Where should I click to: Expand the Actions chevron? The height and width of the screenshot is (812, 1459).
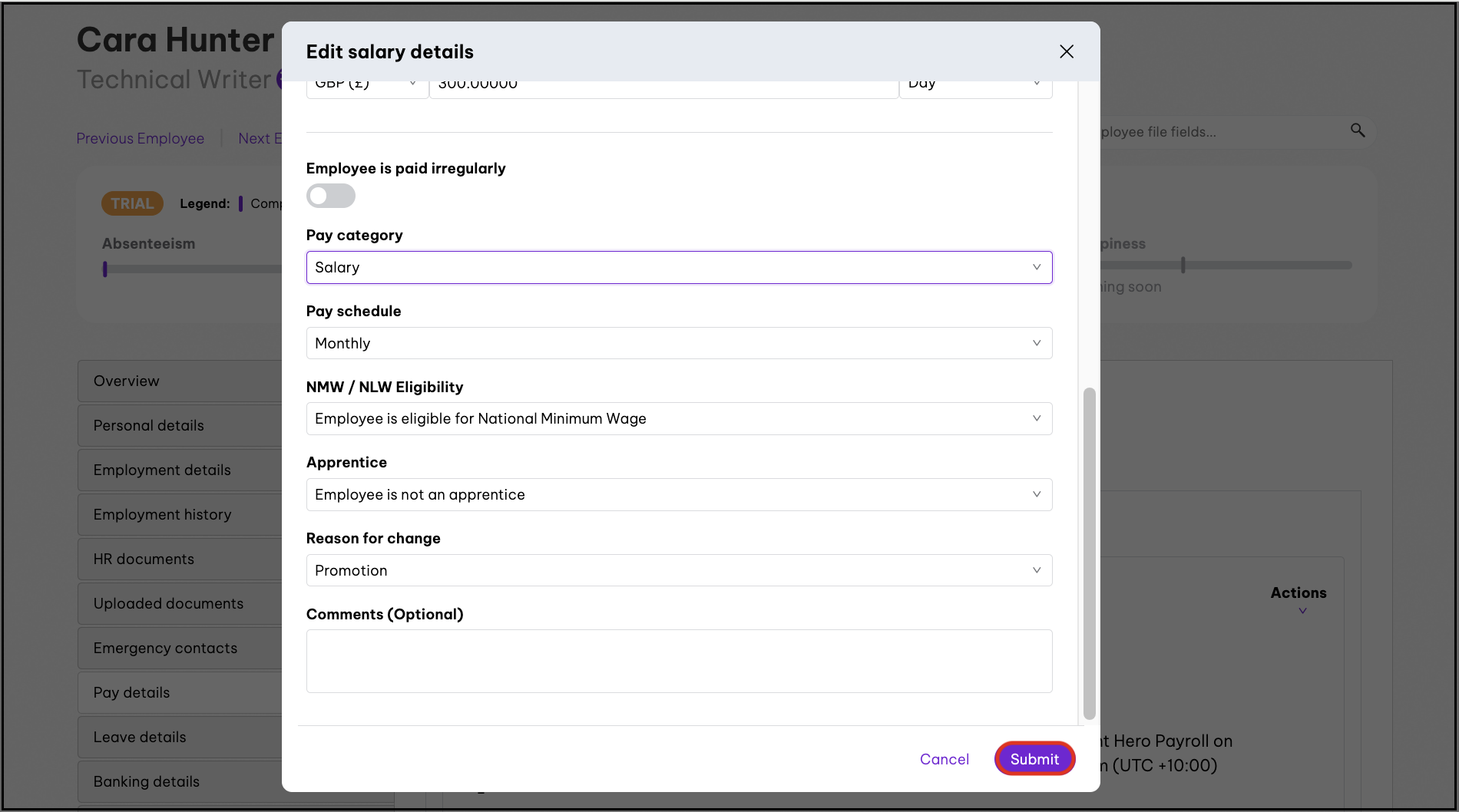[x=1302, y=611]
